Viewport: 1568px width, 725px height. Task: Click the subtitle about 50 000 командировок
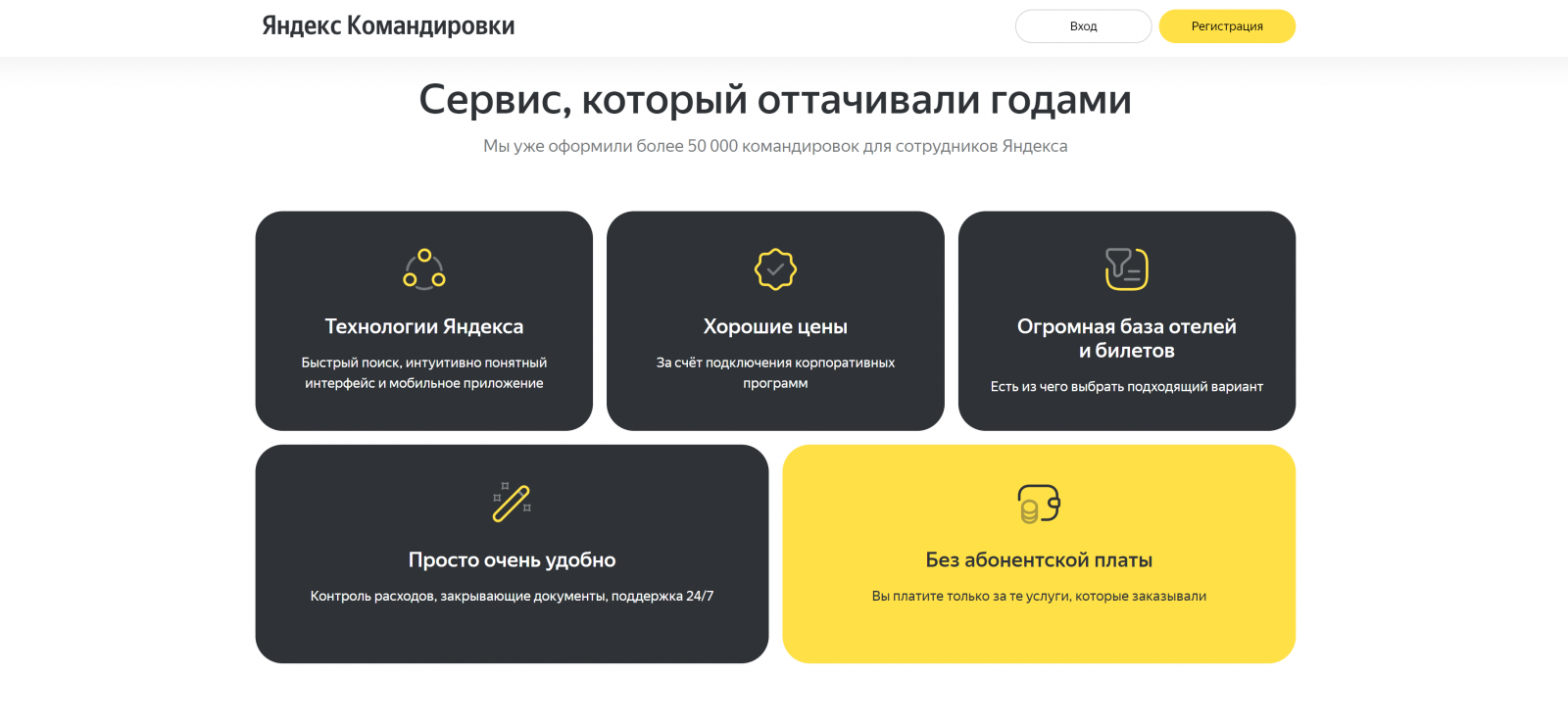[x=775, y=146]
